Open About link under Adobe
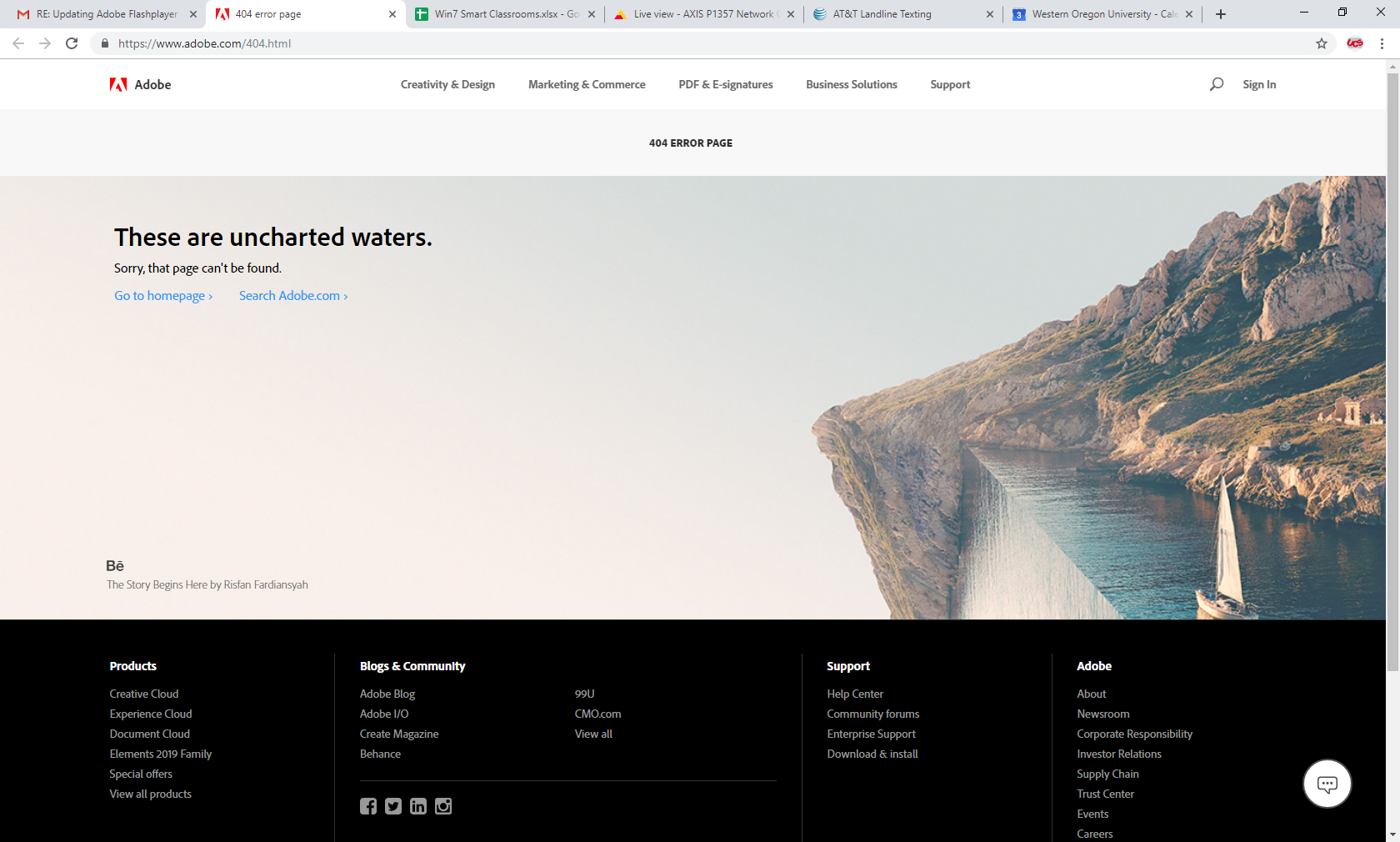This screenshot has width=1400, height=842. [1092, 694]
